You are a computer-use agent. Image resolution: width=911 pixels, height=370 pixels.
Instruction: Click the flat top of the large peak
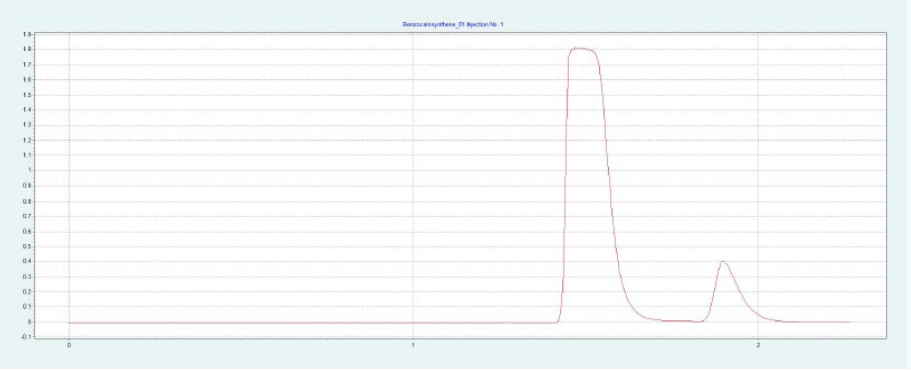(583, 49)
